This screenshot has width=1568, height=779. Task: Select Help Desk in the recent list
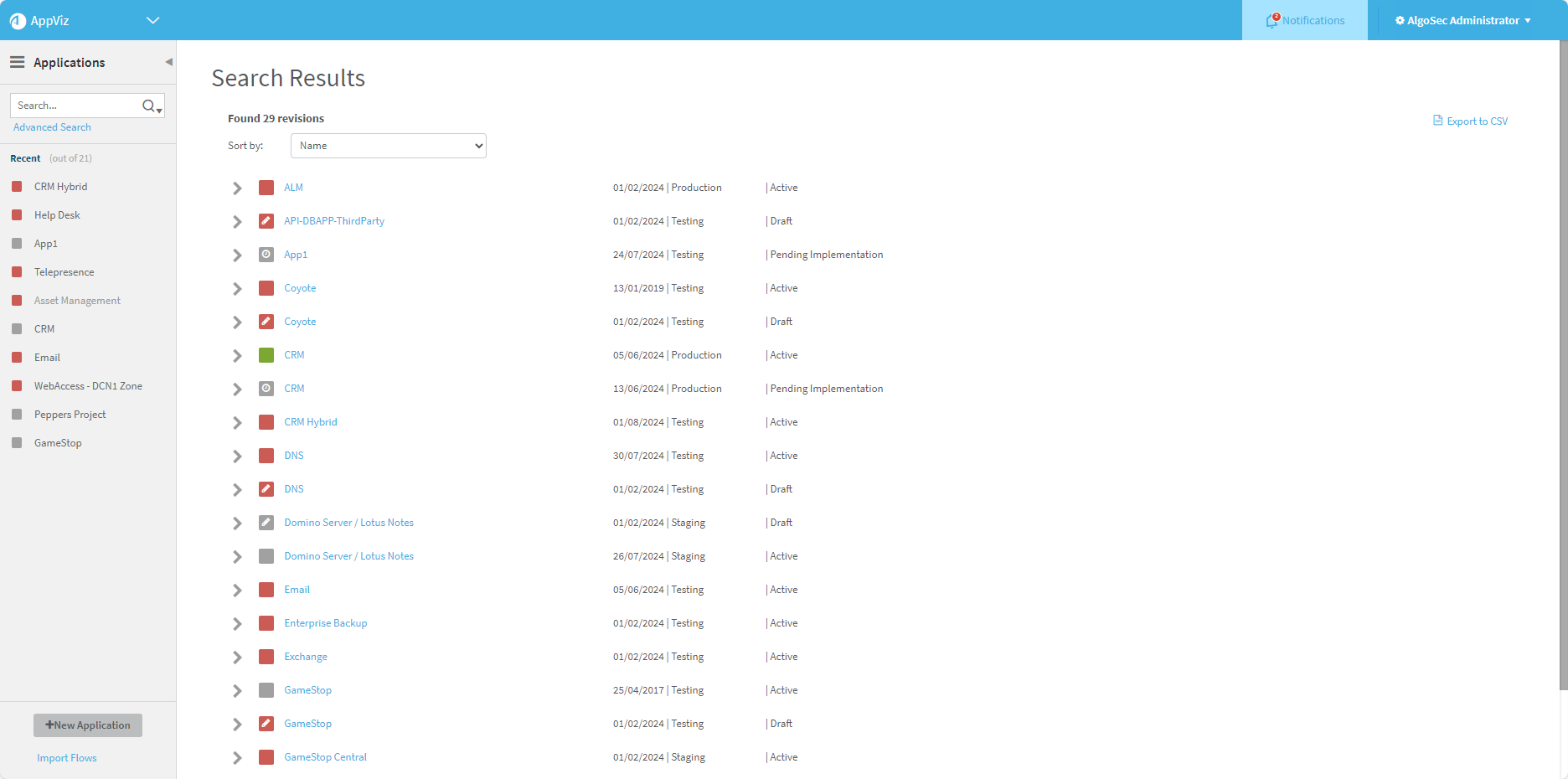[x=57, y=215]
